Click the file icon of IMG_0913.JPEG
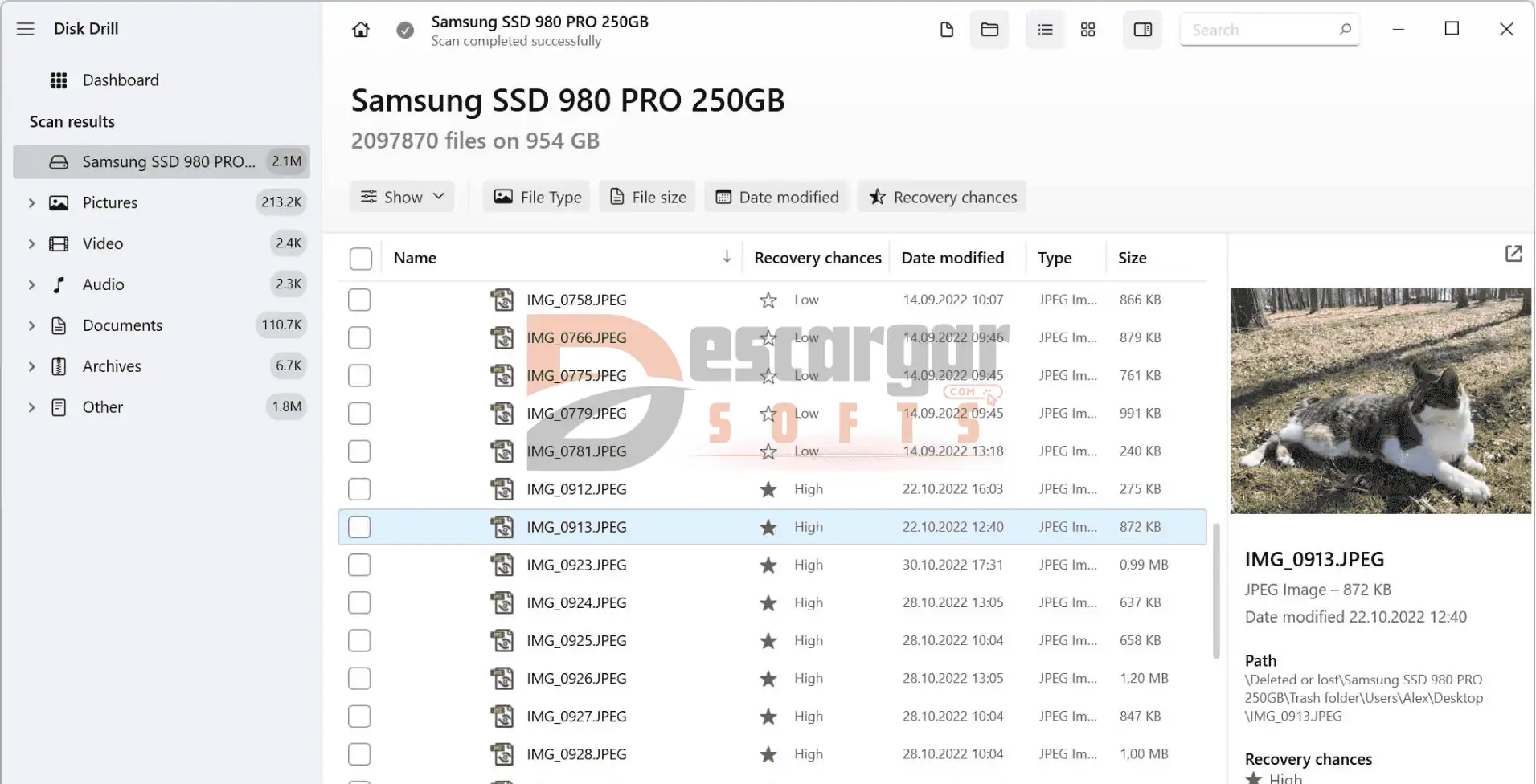The height and width of the screenshot is (784, 1536). coord(502,527)
